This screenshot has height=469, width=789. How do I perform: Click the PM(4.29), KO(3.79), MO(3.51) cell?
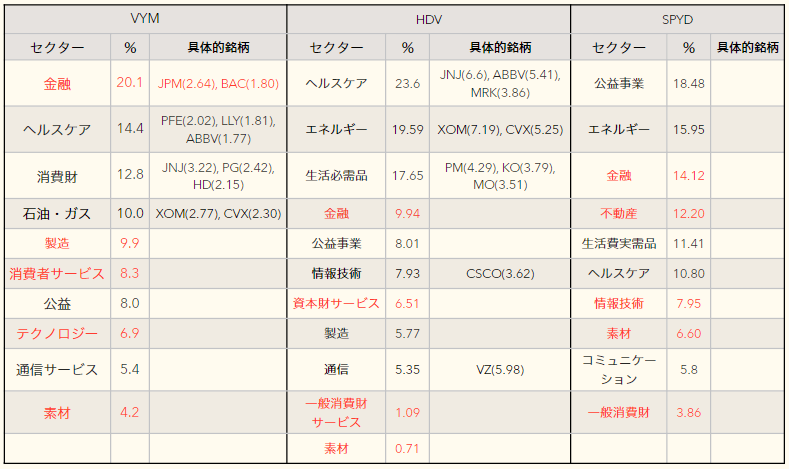[500, 176]
